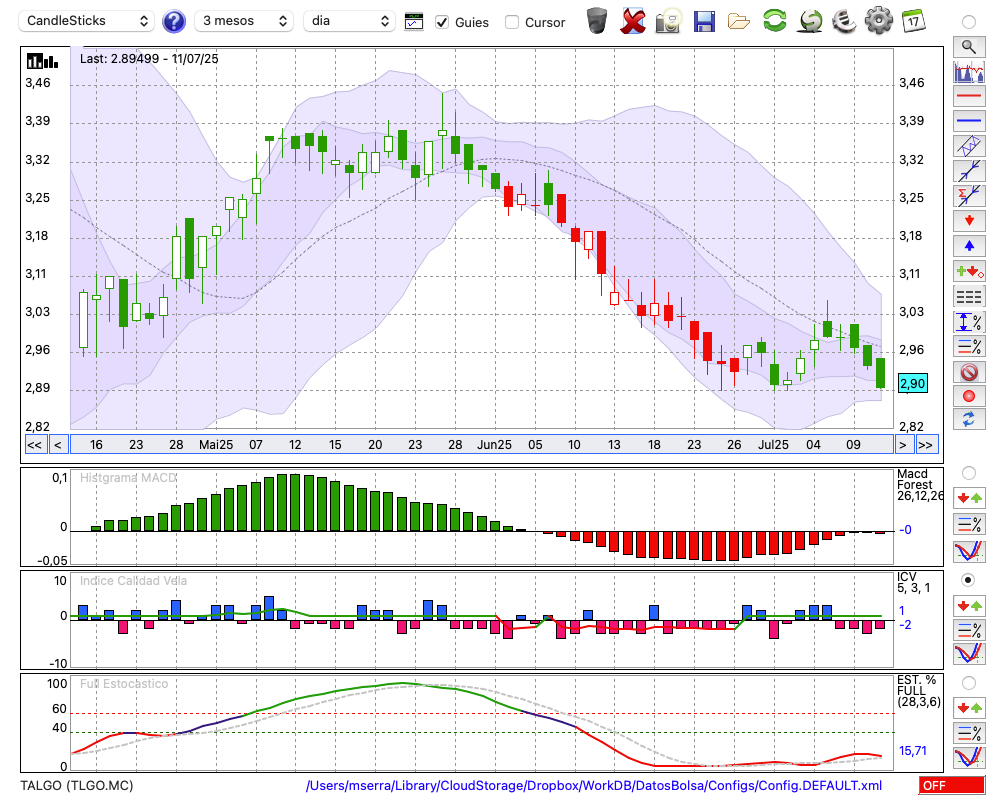Screen dimensions: 1000x800
Task: Select the red horizontal line tool
Action: [x=969, y=96]
